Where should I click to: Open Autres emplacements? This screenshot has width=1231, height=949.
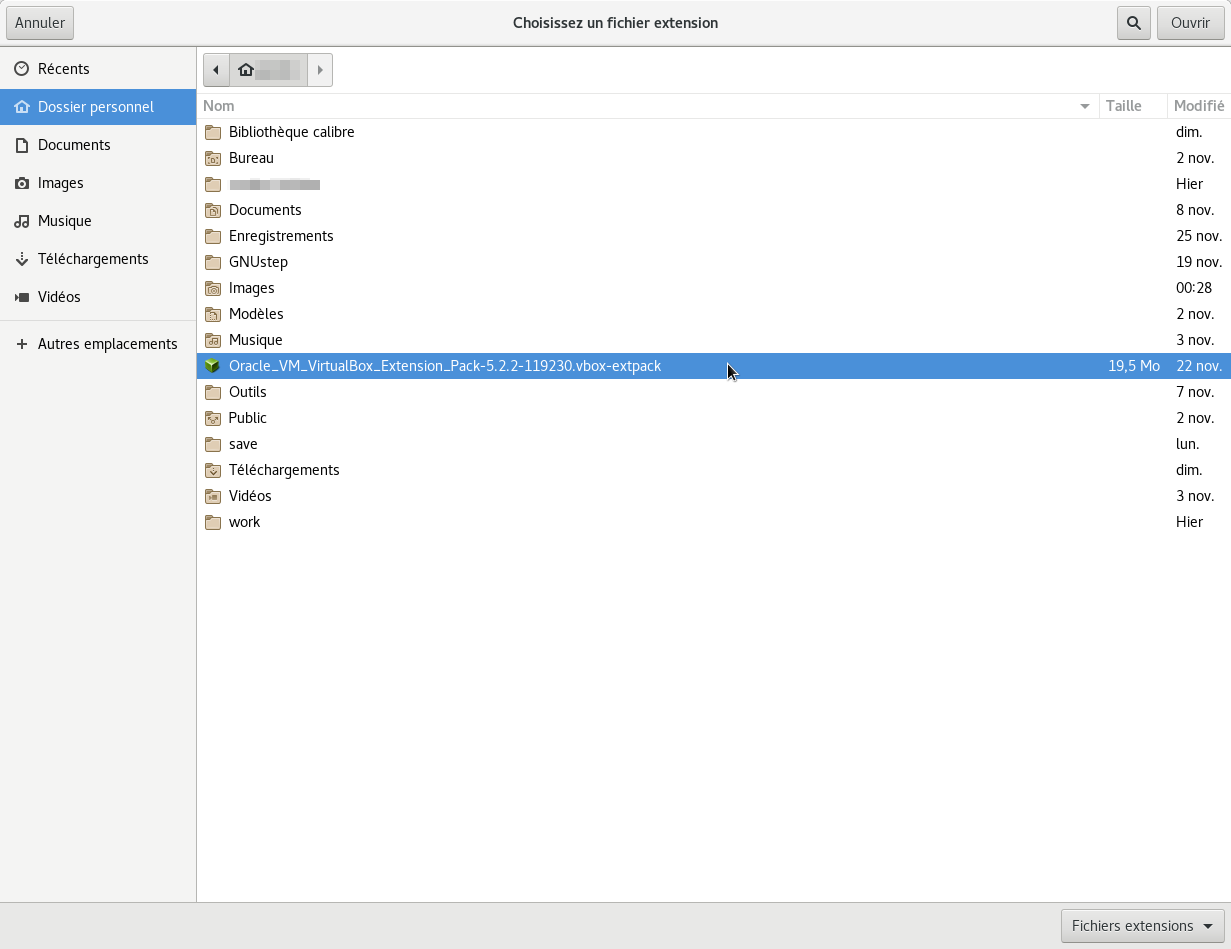[107, 344]
